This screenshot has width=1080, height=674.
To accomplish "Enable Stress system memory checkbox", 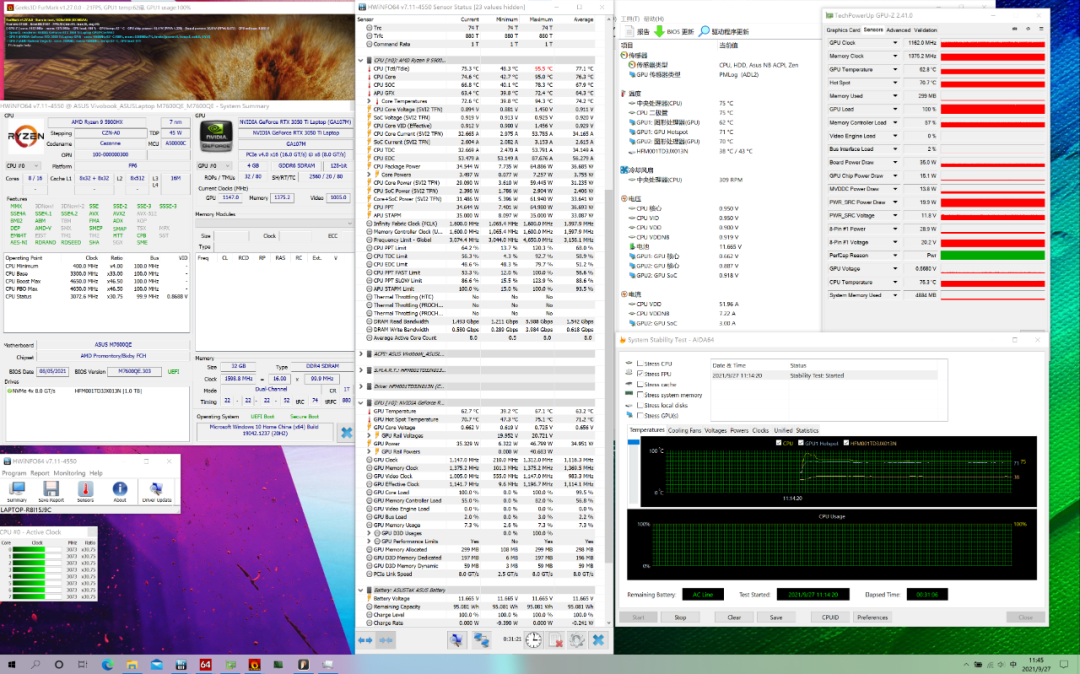I will (x=640, y=395).
